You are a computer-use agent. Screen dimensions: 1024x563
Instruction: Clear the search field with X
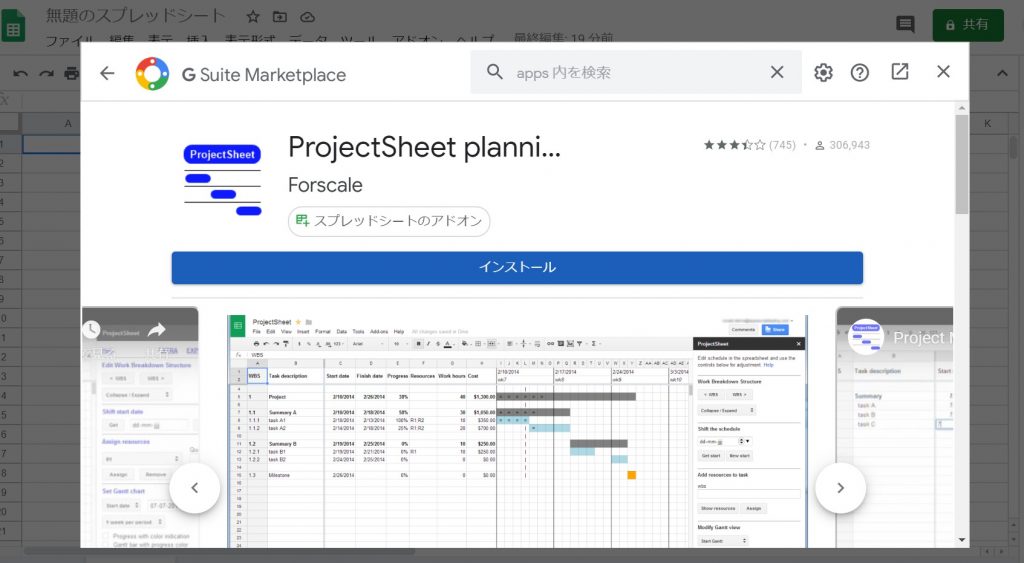point(776,72)
